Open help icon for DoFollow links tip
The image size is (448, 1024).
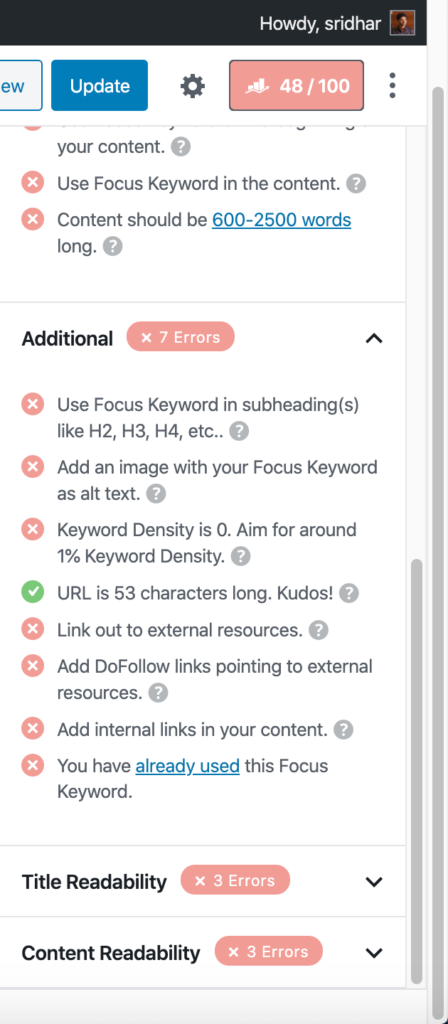pyautogui.click(x=158, y=693)
